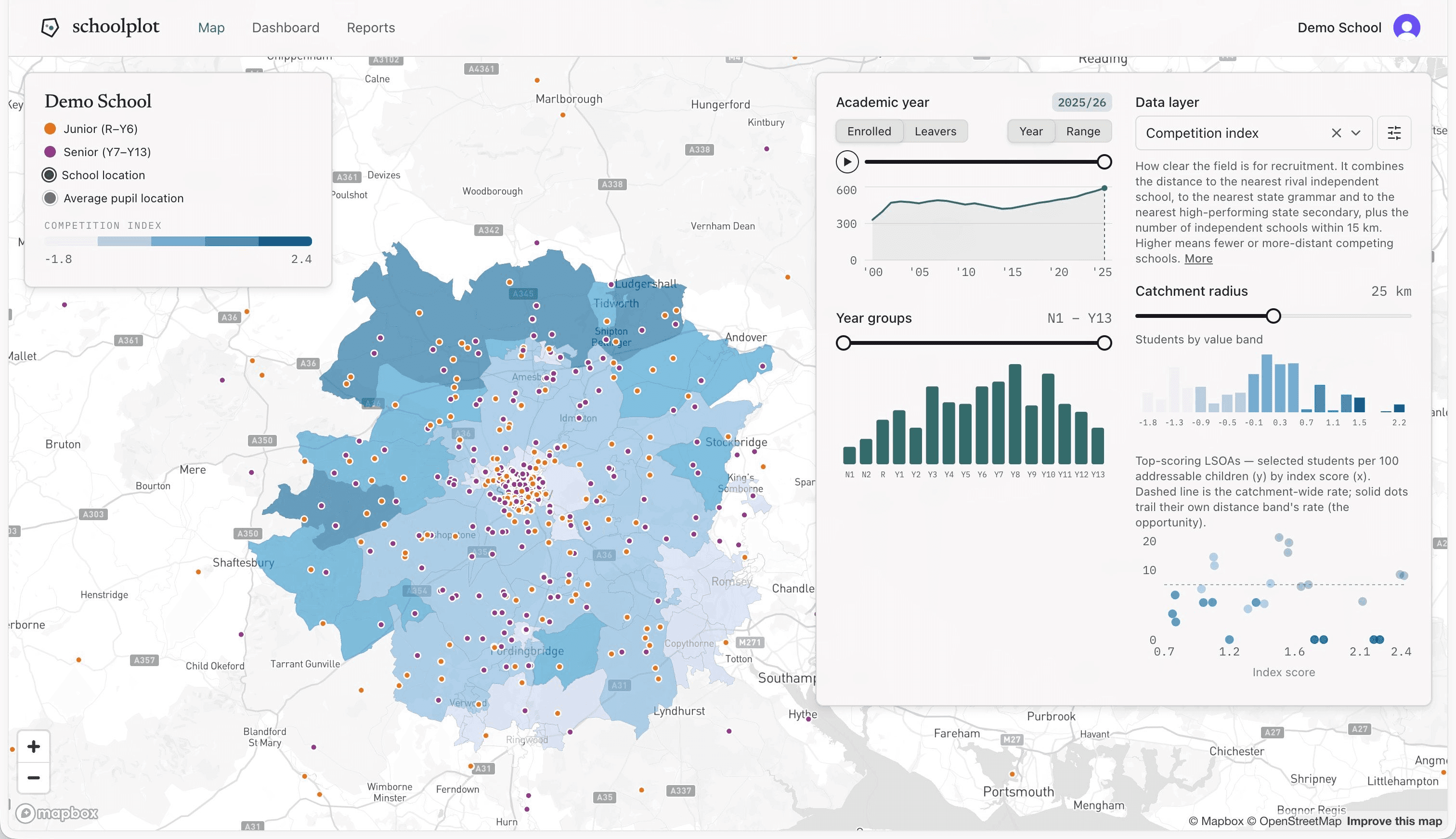Click the Mapbox logo
The width and height of the screenshot is (1456, 839).
pyautogui.click(x=56, y=813)
